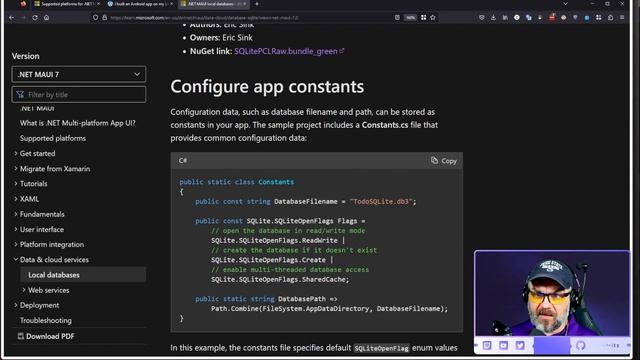640x360 pixels.
Task: Open SQLitePCLRaw.bundle_green NuGet link
Action: point(289,51)
